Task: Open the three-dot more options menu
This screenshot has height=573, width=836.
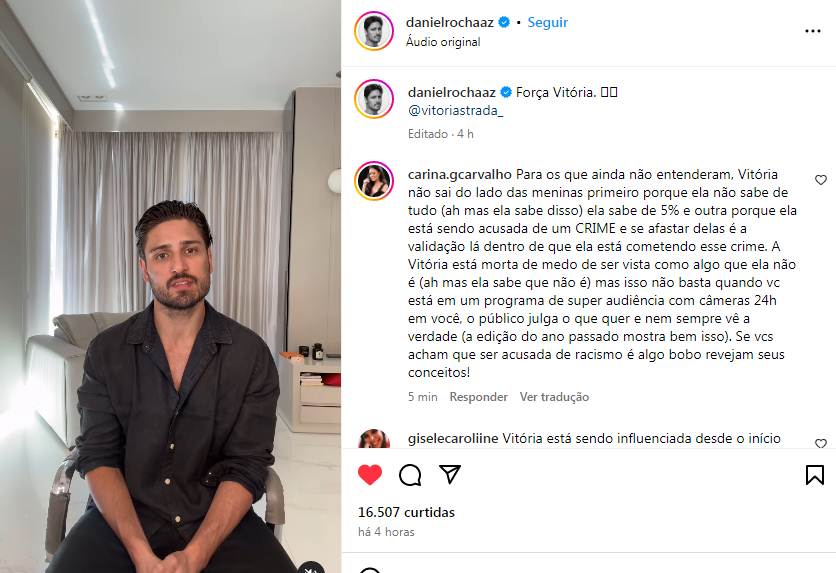Action: point(813,31)
